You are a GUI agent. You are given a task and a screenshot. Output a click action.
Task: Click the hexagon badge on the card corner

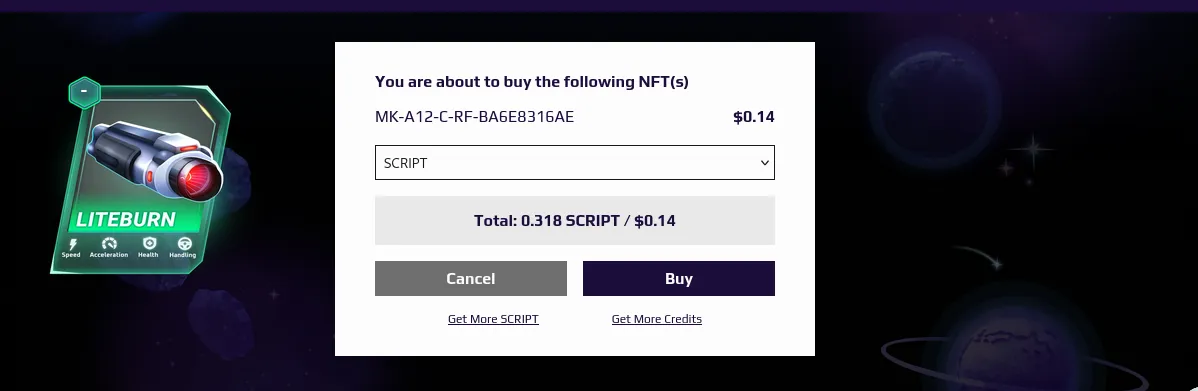[x=84, y=92]
